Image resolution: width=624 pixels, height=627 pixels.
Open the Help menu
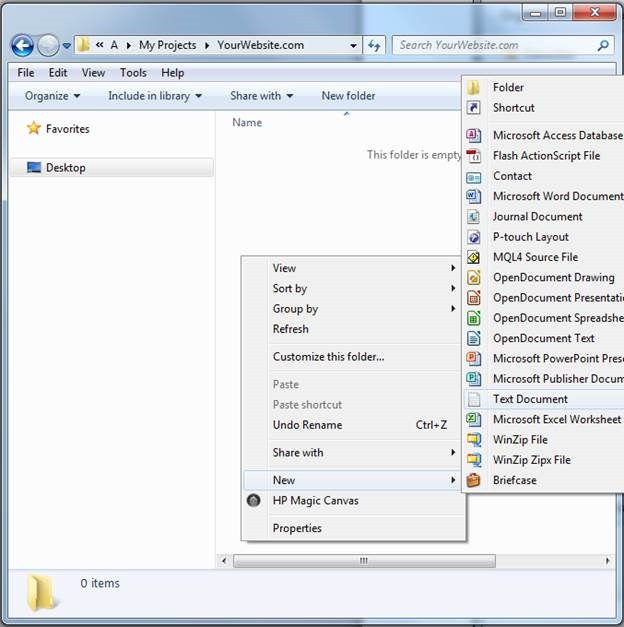point(172,73)
